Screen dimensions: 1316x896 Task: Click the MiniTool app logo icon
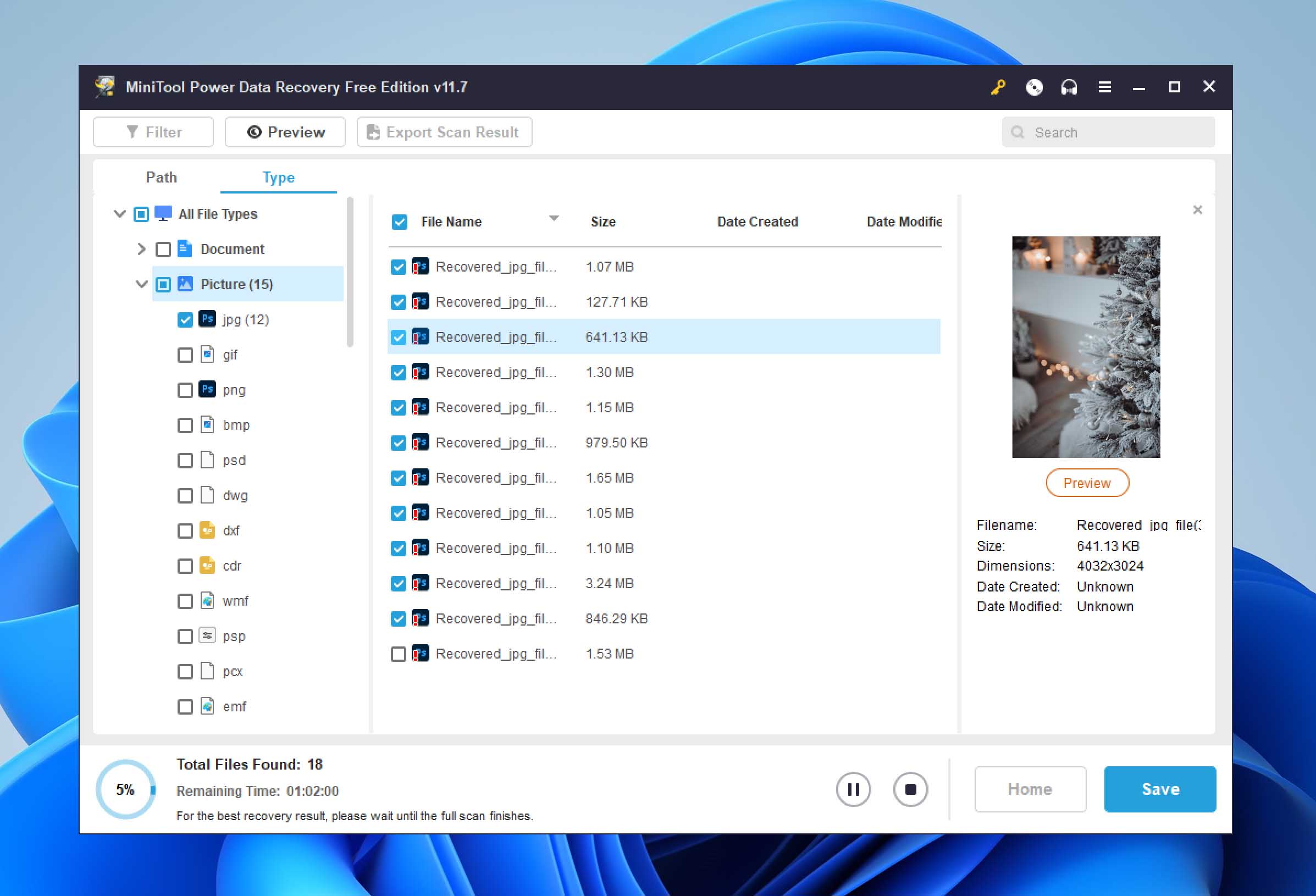[105, 87]
